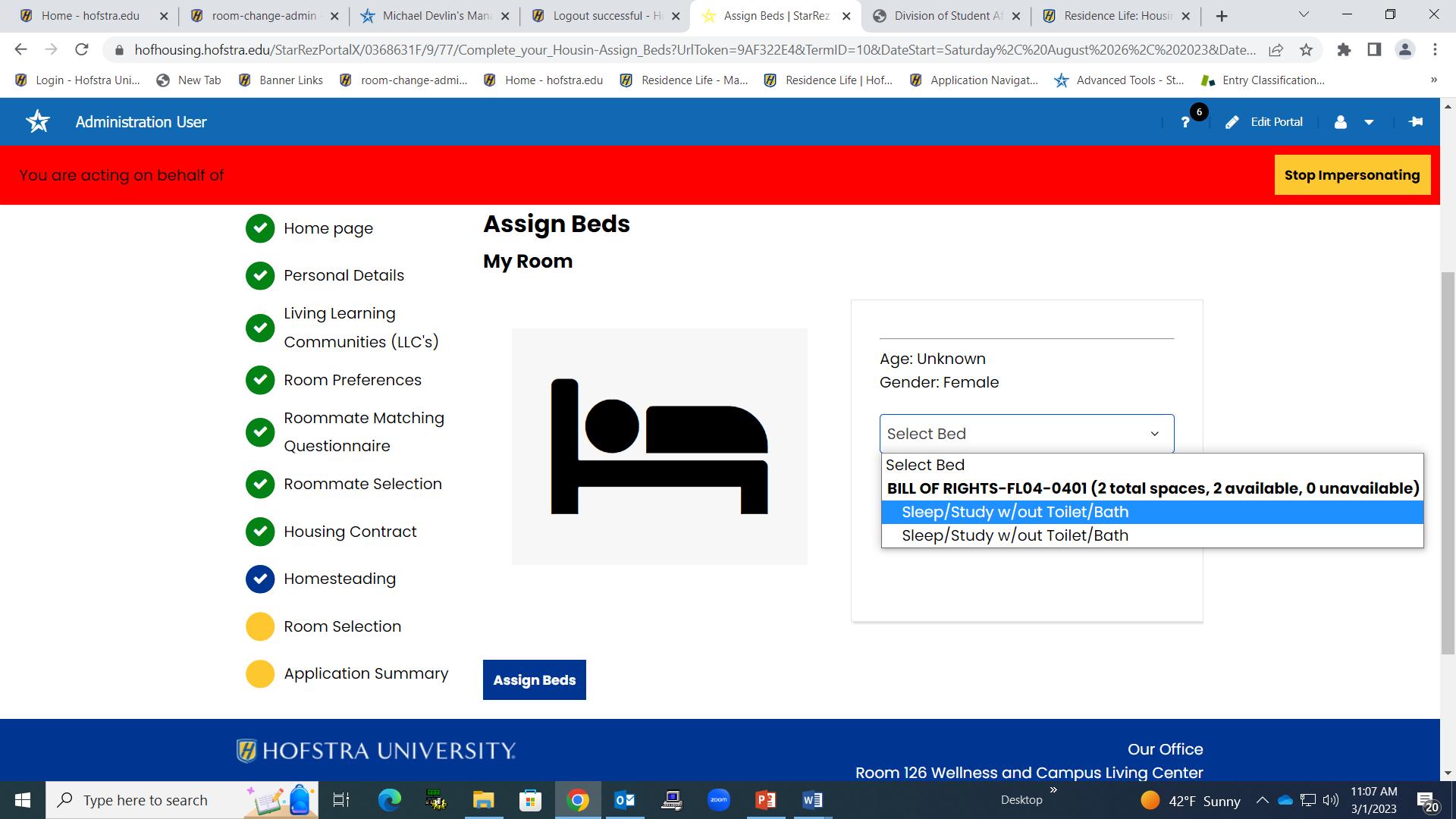Click the Room Selection yellow circle
Image resolution: width=1456 pixels, height=819 pixels.
coord(260,626)
